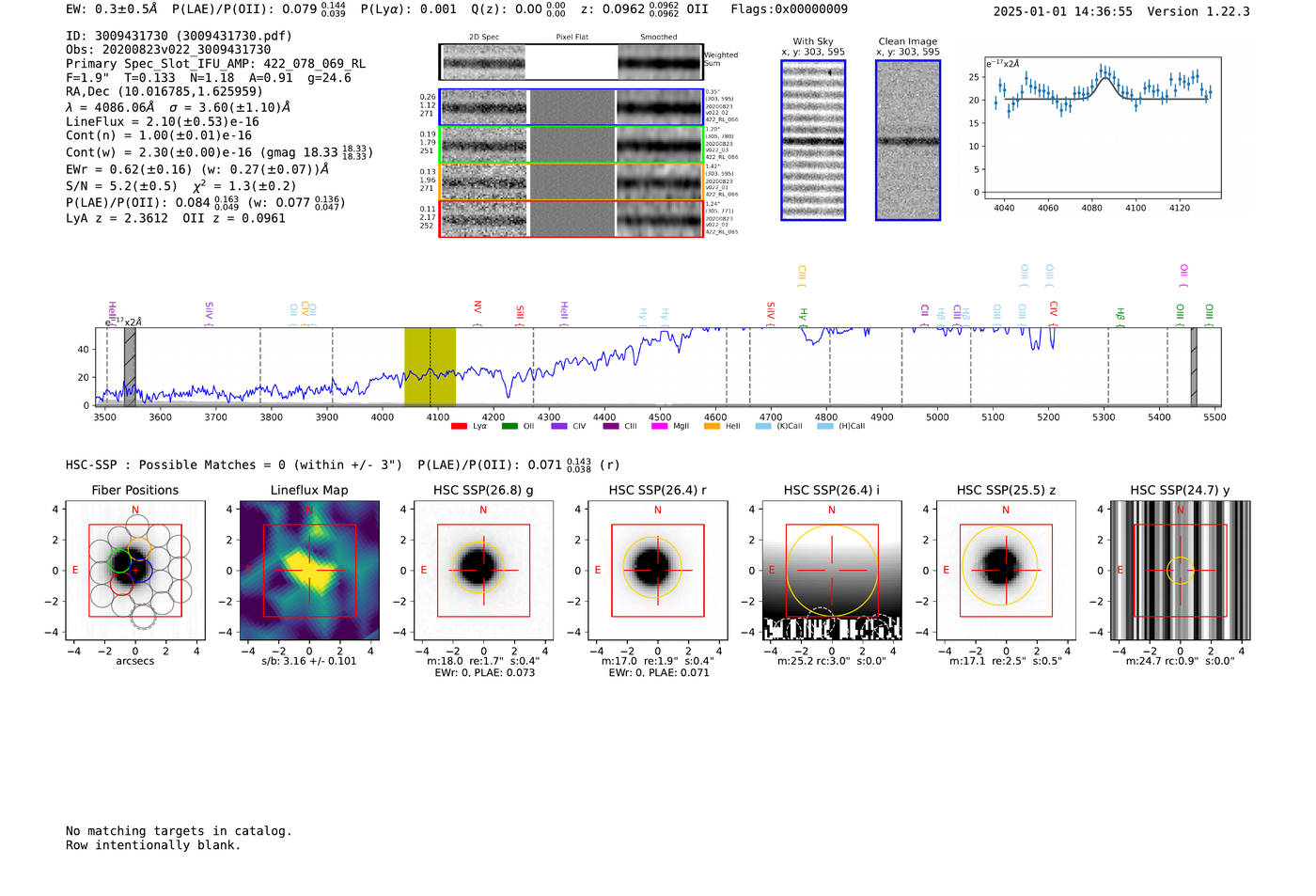Click the F=1.9" T=0.133 line
The height and width of the screenshot is (896, 1316).
point(209,78)
